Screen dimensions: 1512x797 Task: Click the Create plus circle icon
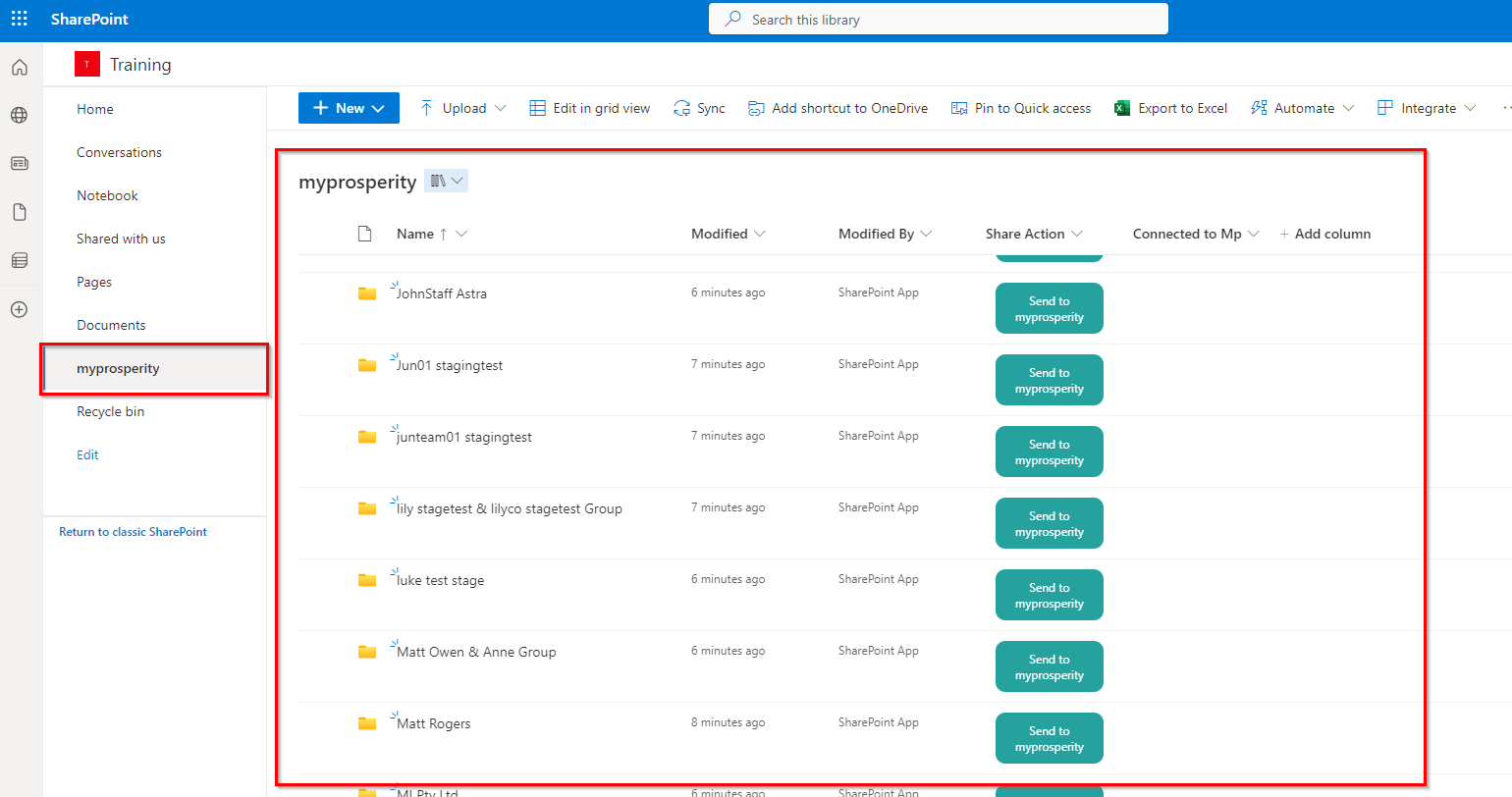(20, 309)
